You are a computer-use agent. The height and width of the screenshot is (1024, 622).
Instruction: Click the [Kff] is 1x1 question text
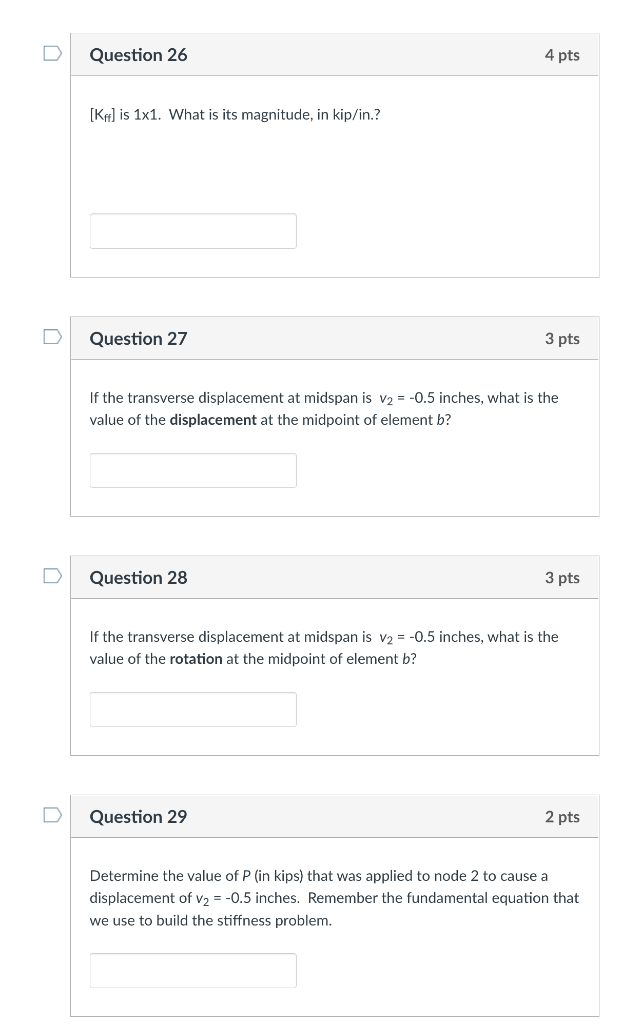[x=235, y=115]
